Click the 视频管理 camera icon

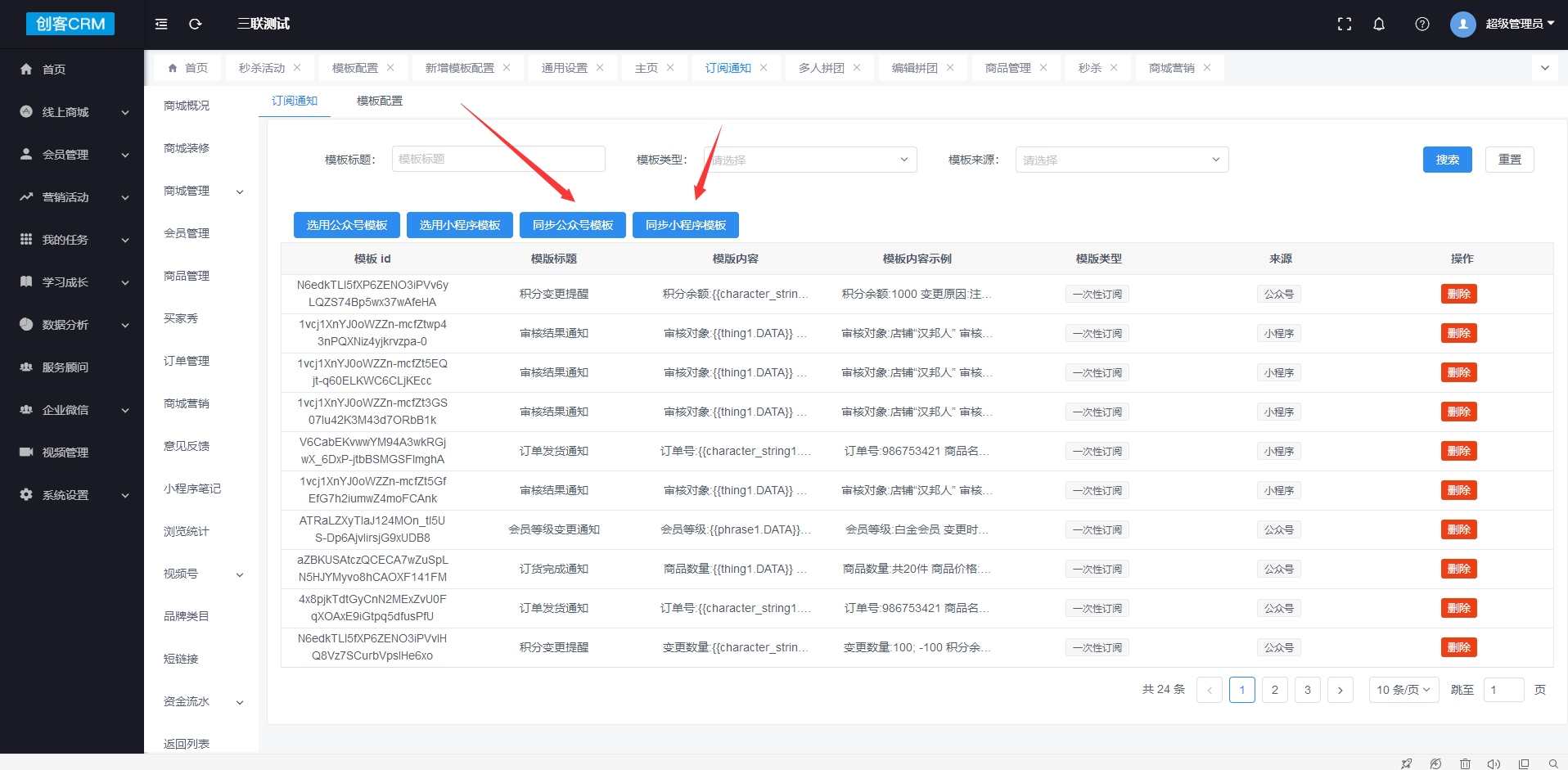click(x=26, y=453)
